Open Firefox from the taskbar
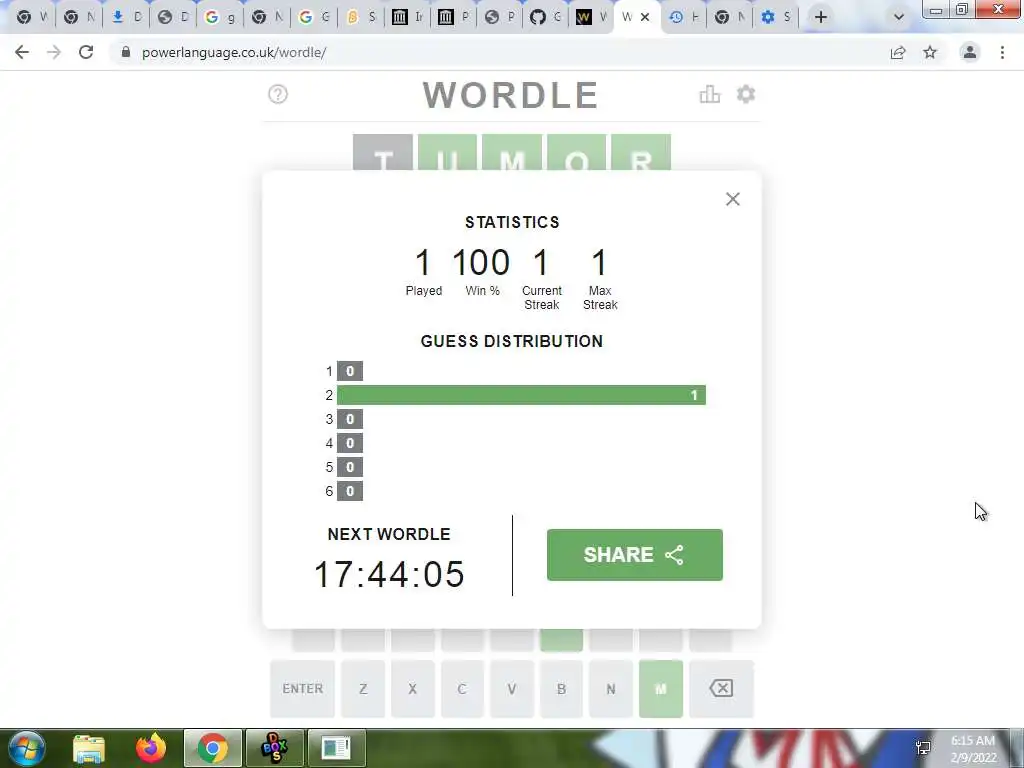 point(151,748)
